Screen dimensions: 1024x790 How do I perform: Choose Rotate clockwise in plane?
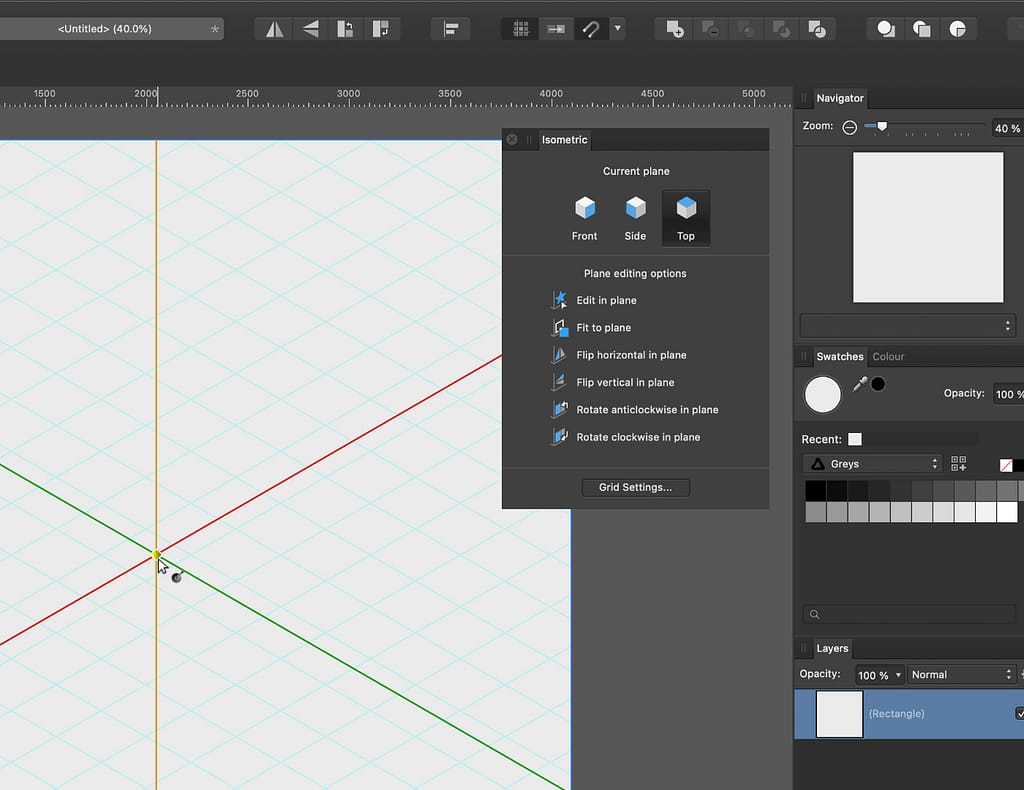(x=638, y=437)
